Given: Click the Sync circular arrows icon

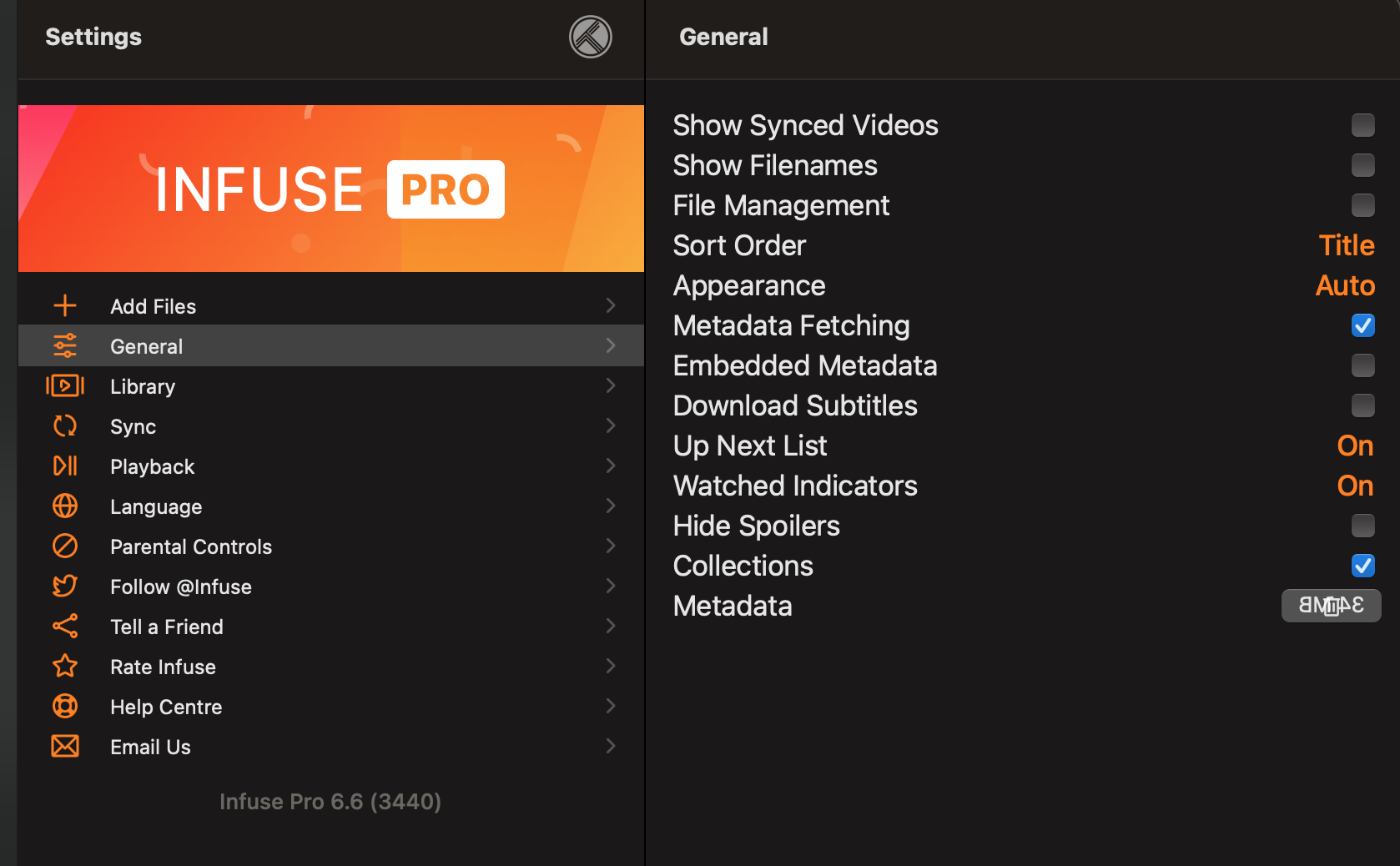Looking at the screenshot, I should tap(65, 425).
